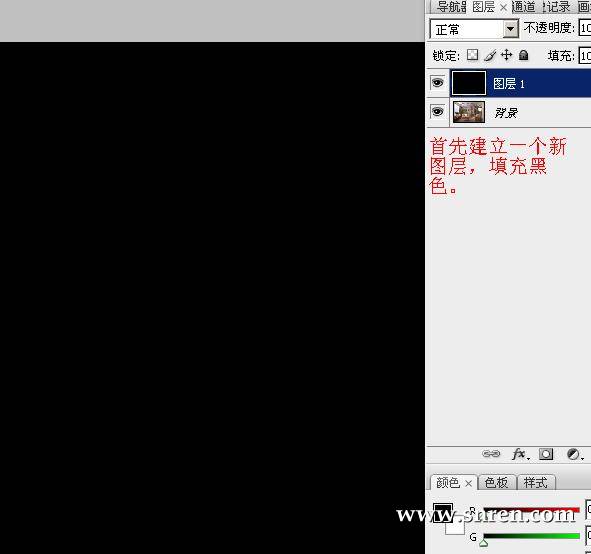This screenshot has height=554, width=591.
Task: Close the 图层 panel tab
Action: (x=504, y=7)
